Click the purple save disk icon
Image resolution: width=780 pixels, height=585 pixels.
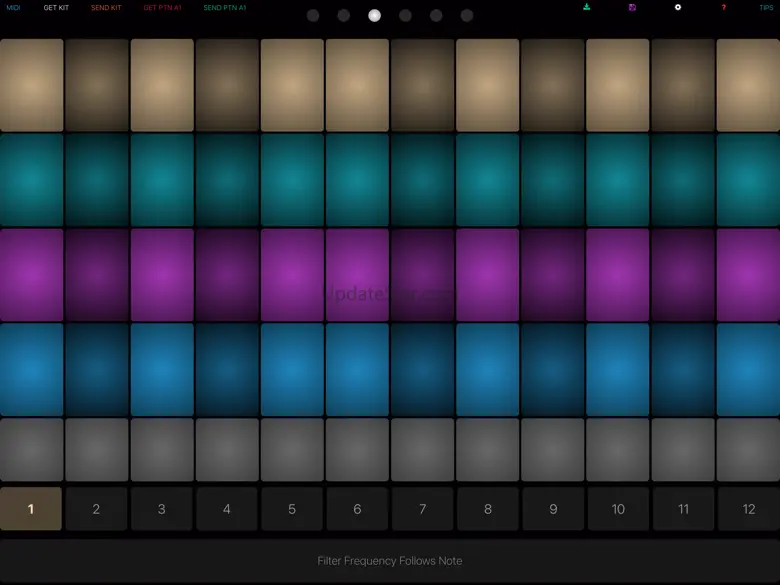point(632,7)
